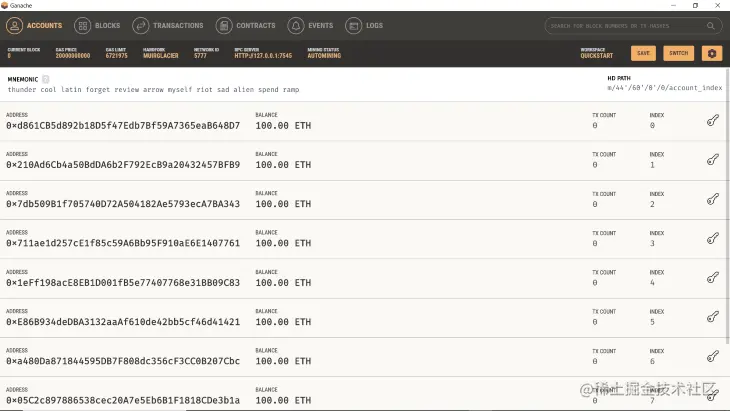Select address 0xE86B934deDBA3132aaAf610de42bb5cf46d41421

click(x=123, y=322)
